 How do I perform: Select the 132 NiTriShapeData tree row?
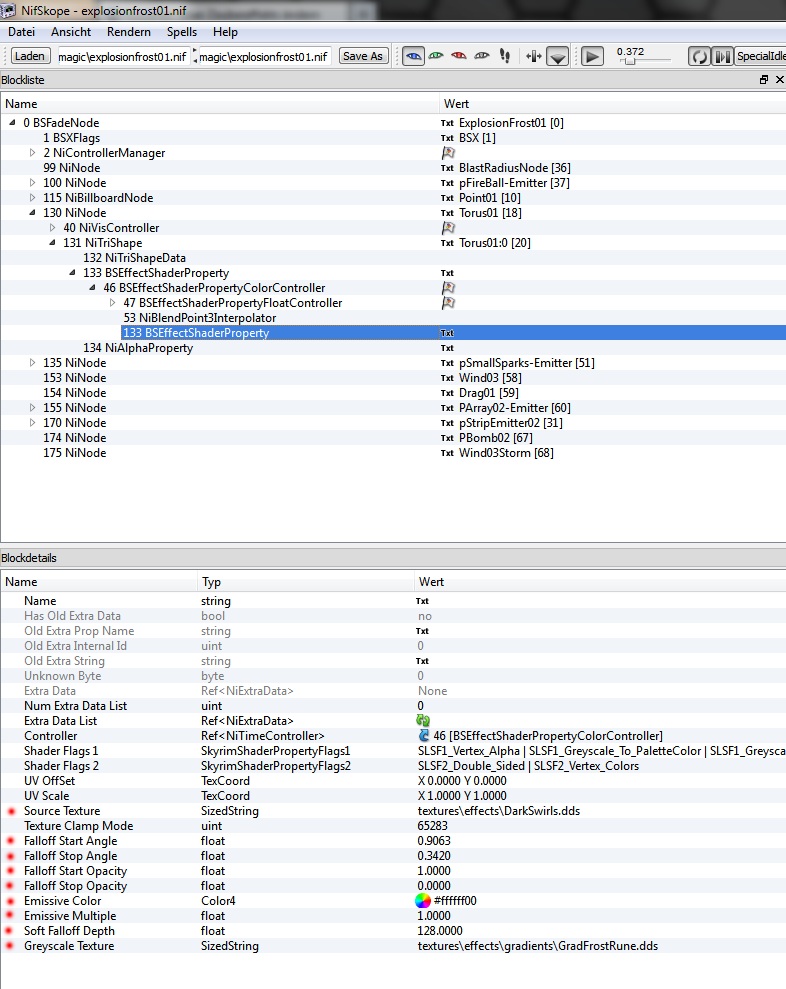(134, 258)
